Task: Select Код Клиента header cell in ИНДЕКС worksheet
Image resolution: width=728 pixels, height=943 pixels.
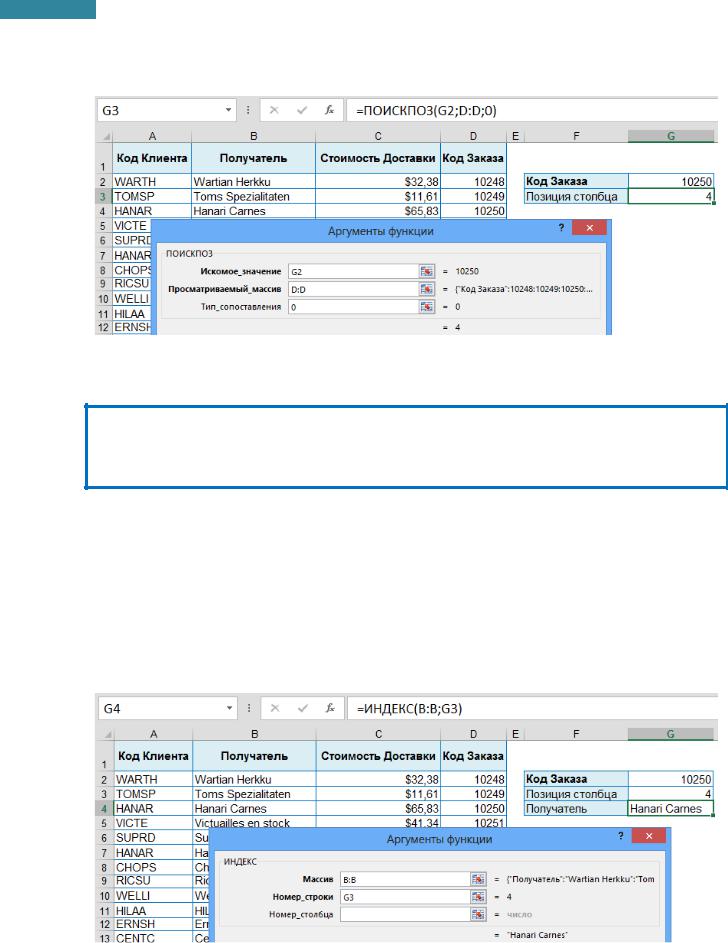Action: (153, 756)
